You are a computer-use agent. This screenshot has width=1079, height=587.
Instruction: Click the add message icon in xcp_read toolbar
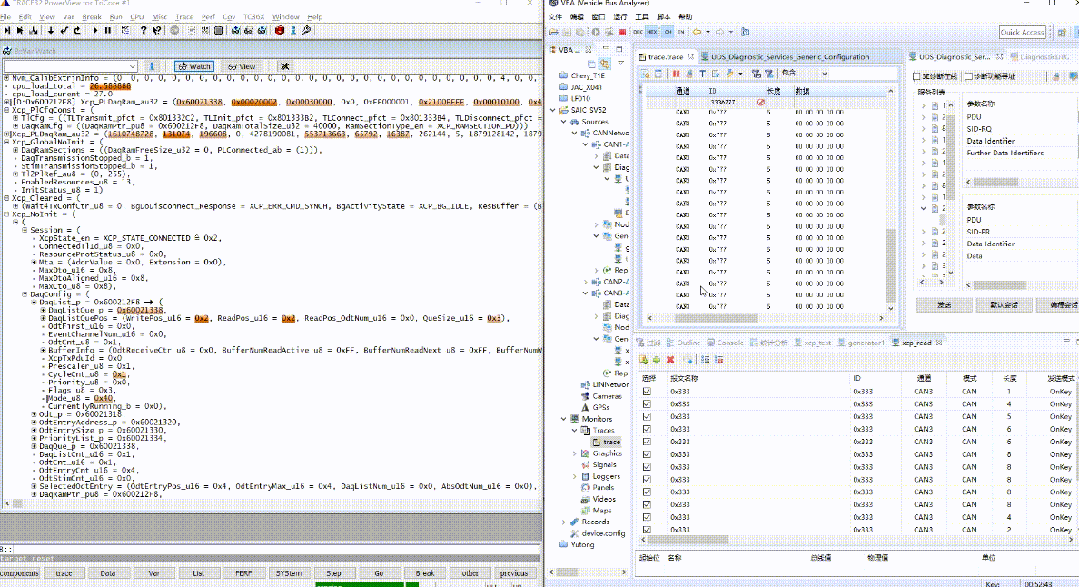click(x=643, y=359)
